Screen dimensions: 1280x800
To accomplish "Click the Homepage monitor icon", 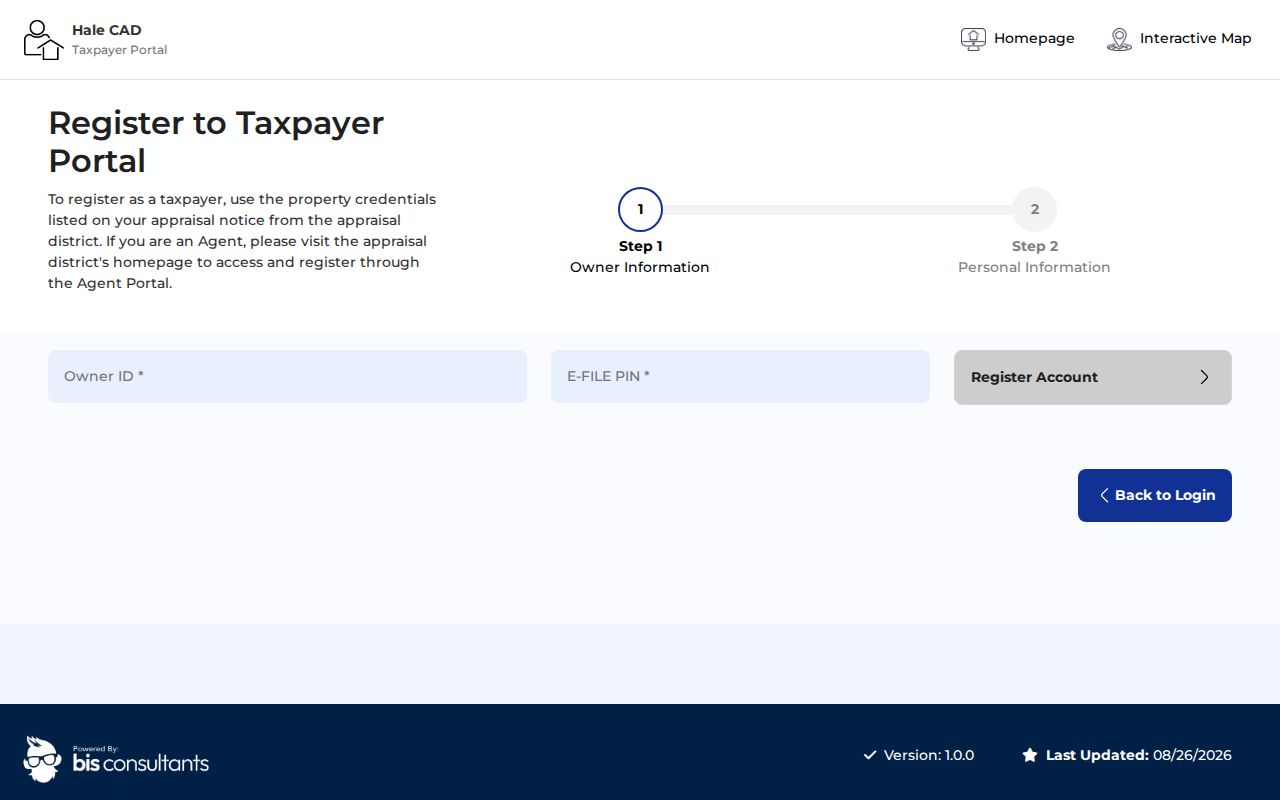I will click(x=973, y=39).
